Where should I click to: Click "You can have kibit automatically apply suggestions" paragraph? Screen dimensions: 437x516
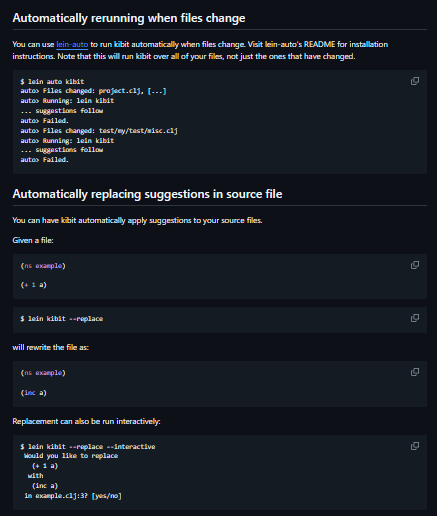coord(137,220)
